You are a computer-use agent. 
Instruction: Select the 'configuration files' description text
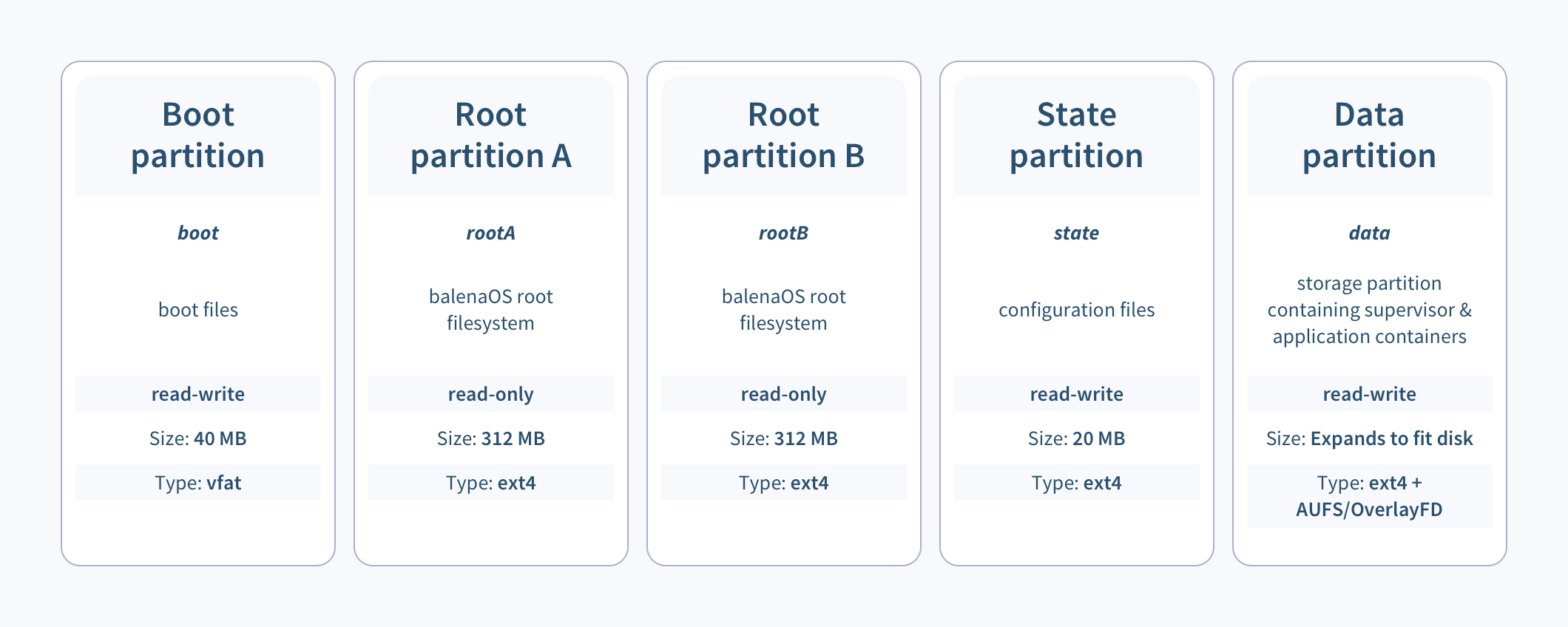(1076, 310)
